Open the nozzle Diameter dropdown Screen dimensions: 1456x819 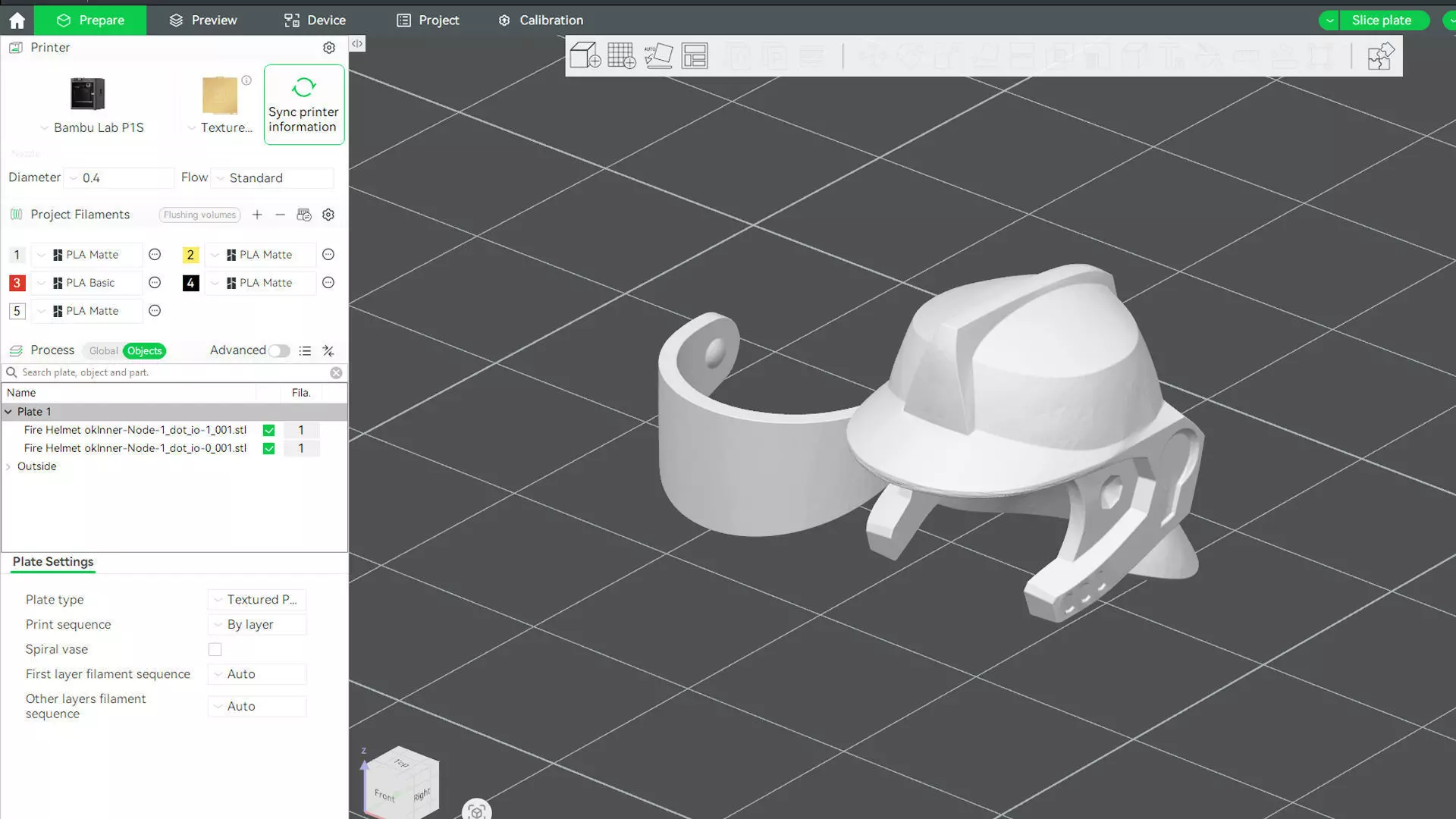click(120, 177)
